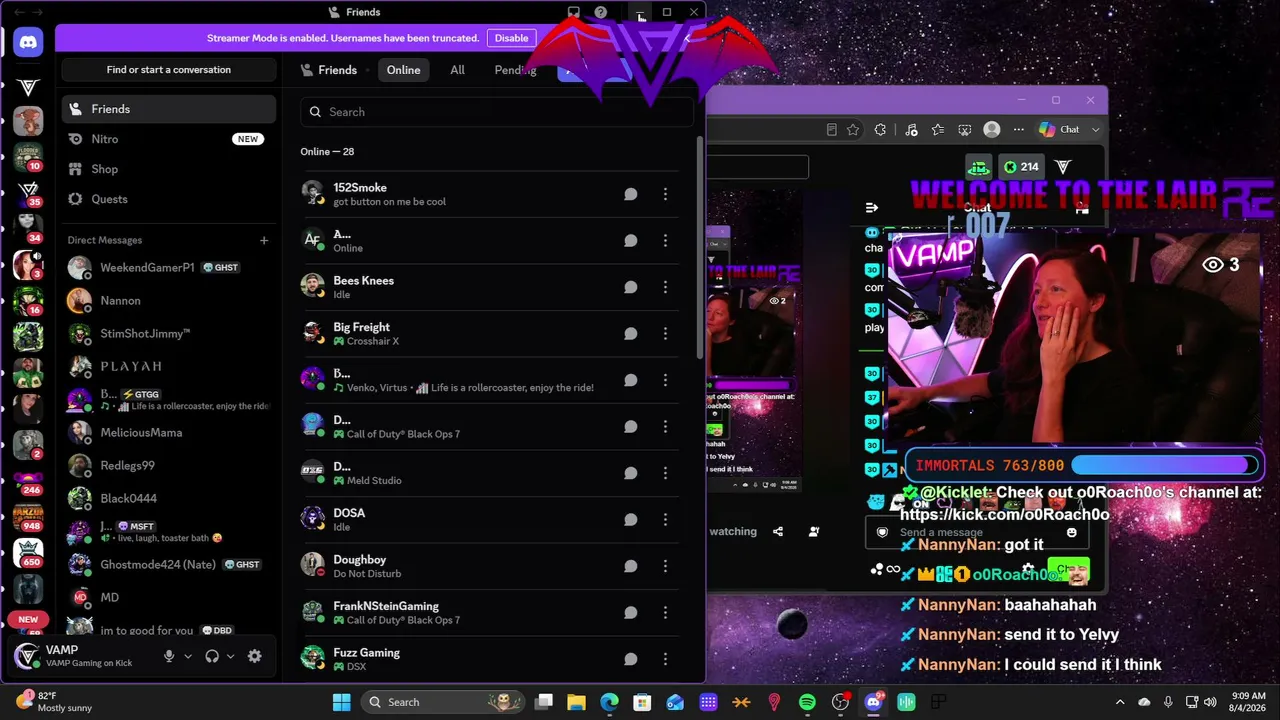Expand microphone input options arrow

(x=188, y=656)
